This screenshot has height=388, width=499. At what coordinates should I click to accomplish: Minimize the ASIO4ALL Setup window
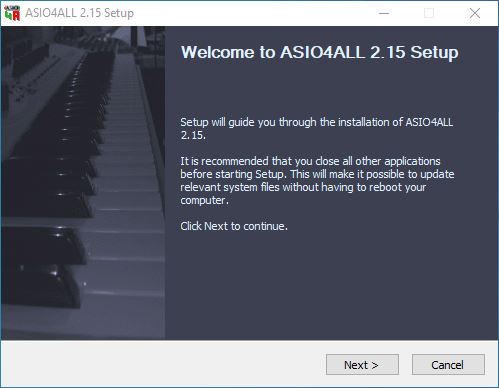[384, 13]
